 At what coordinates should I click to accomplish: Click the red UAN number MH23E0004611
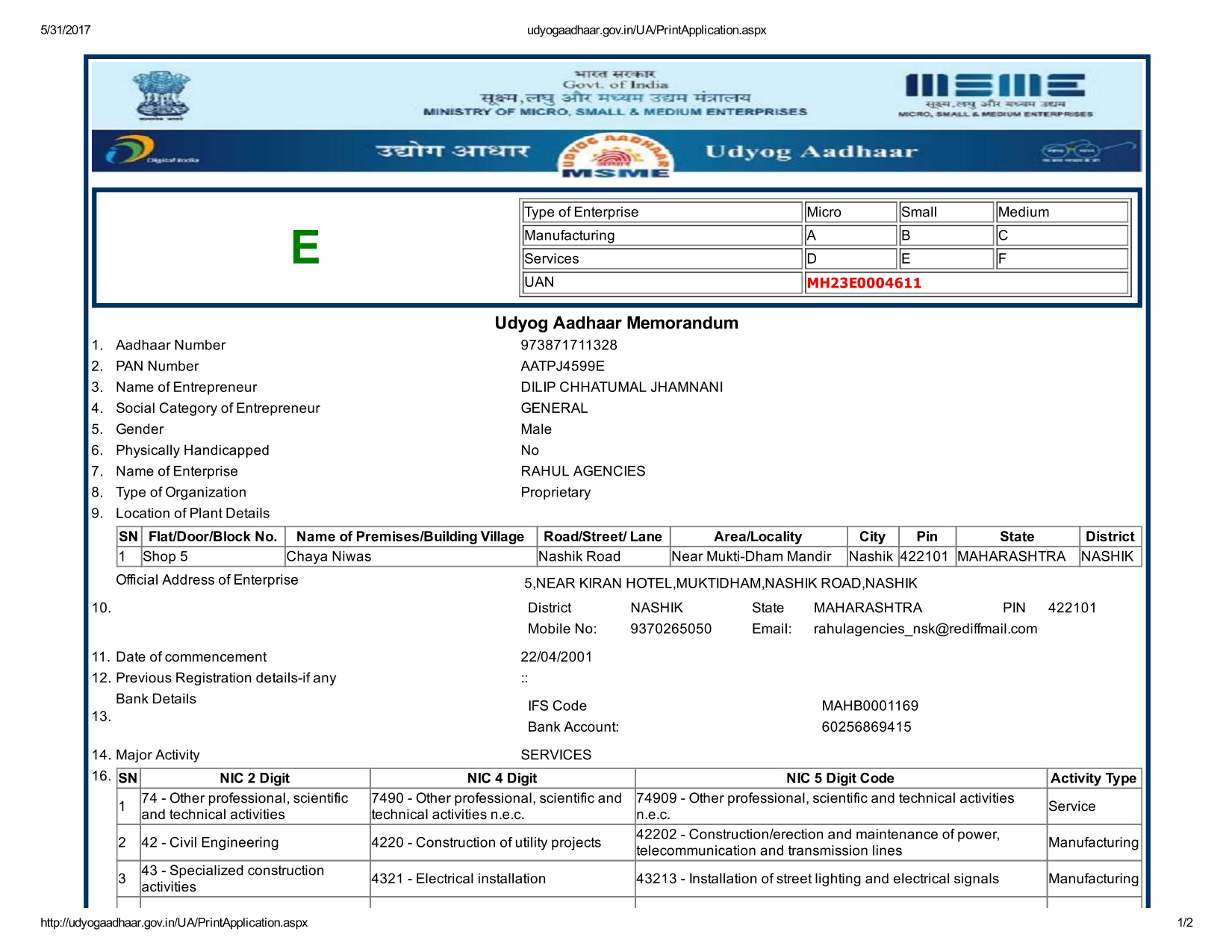coord(864,283)
